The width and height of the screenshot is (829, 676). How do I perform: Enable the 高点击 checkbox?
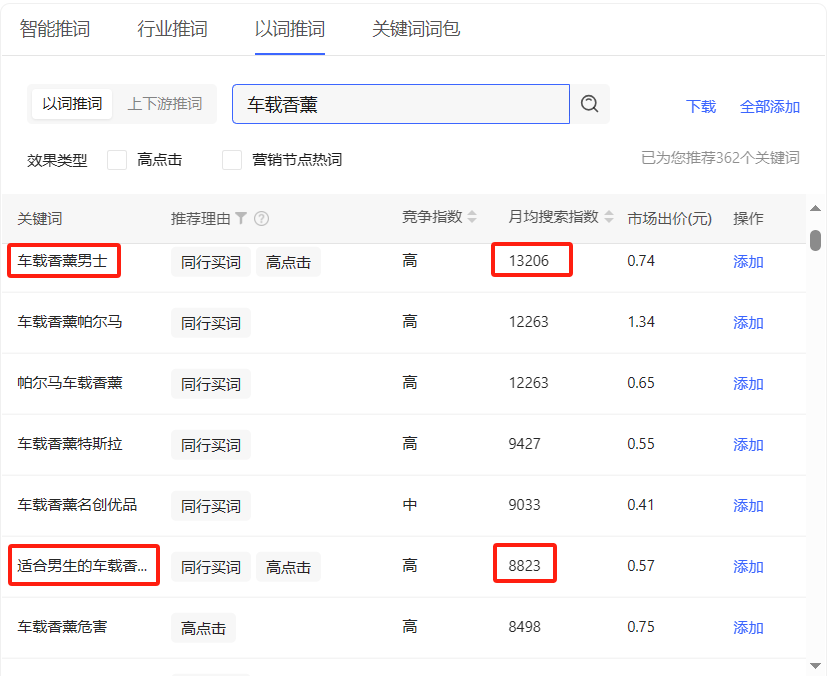click(117, 160)
